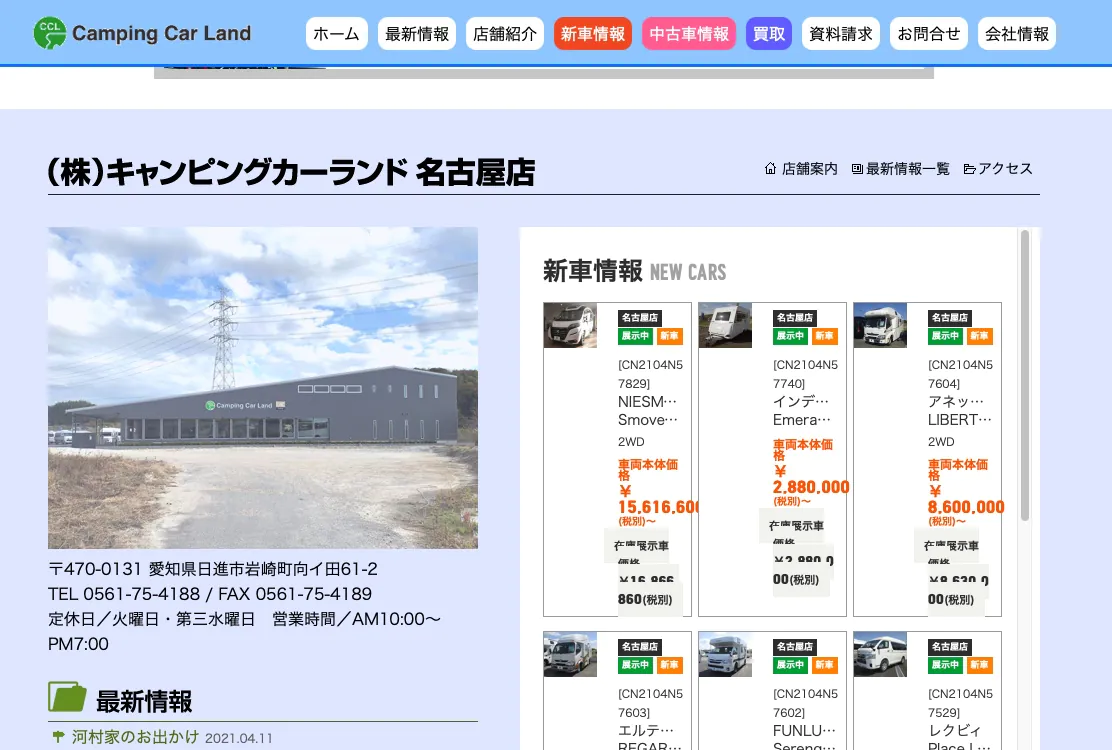Click the Camping Car Land logo

pyautogui.click(x=142, y=33)
